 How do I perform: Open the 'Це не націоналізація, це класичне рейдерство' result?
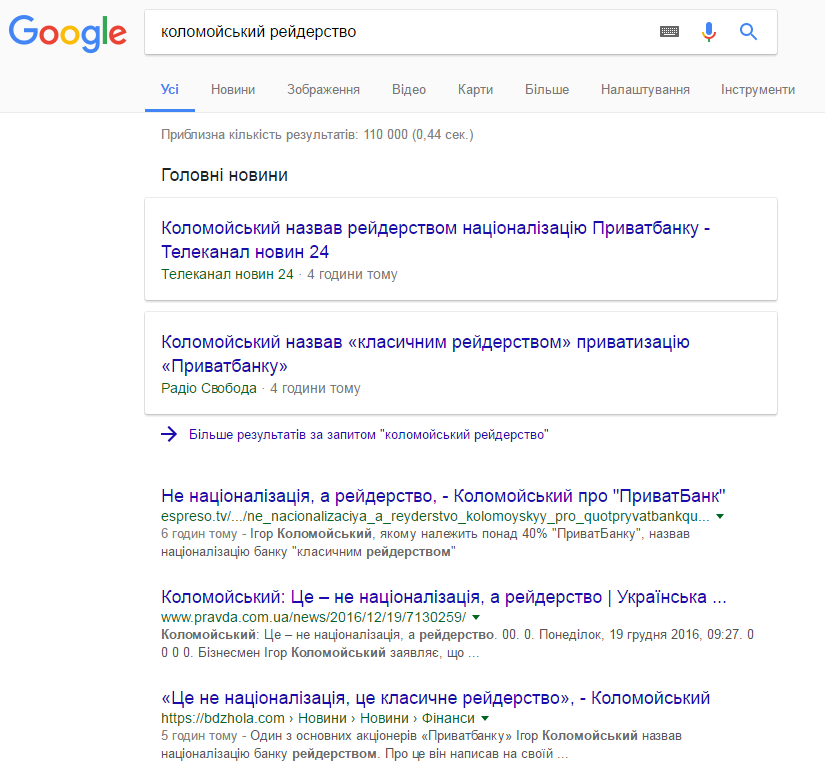(x=435, y=698)
